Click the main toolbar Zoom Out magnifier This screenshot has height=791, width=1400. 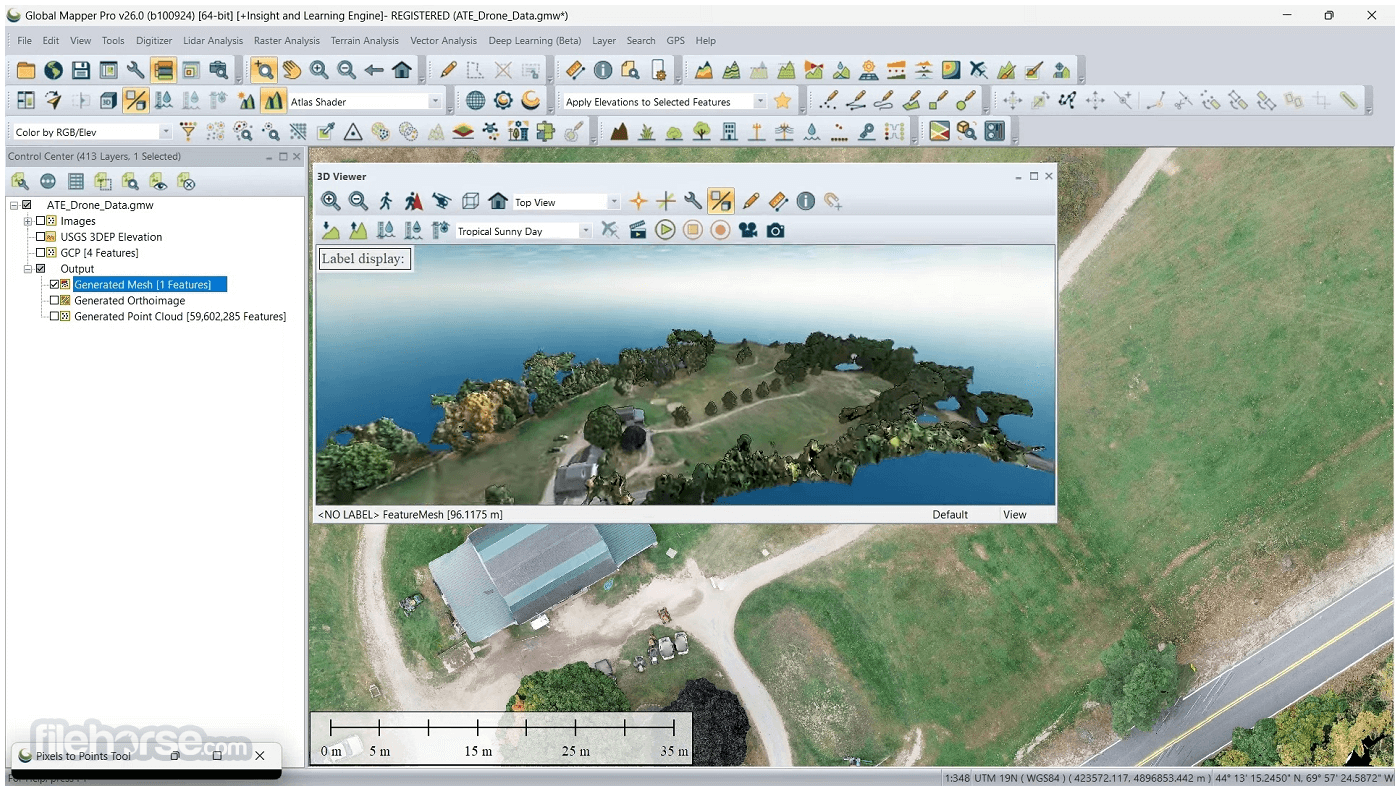pyautogui.click(x=346, y=70)
